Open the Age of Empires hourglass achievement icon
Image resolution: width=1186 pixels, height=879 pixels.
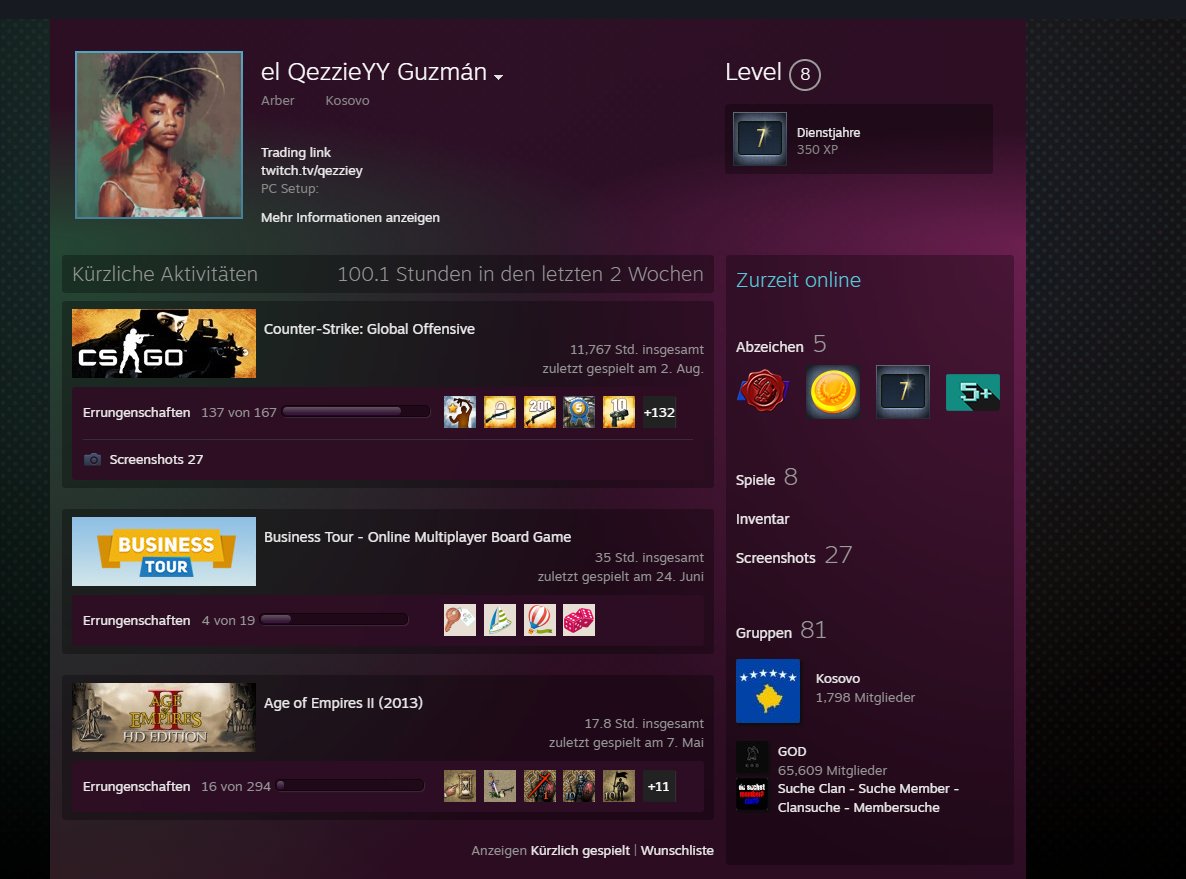tap(460, 786)
